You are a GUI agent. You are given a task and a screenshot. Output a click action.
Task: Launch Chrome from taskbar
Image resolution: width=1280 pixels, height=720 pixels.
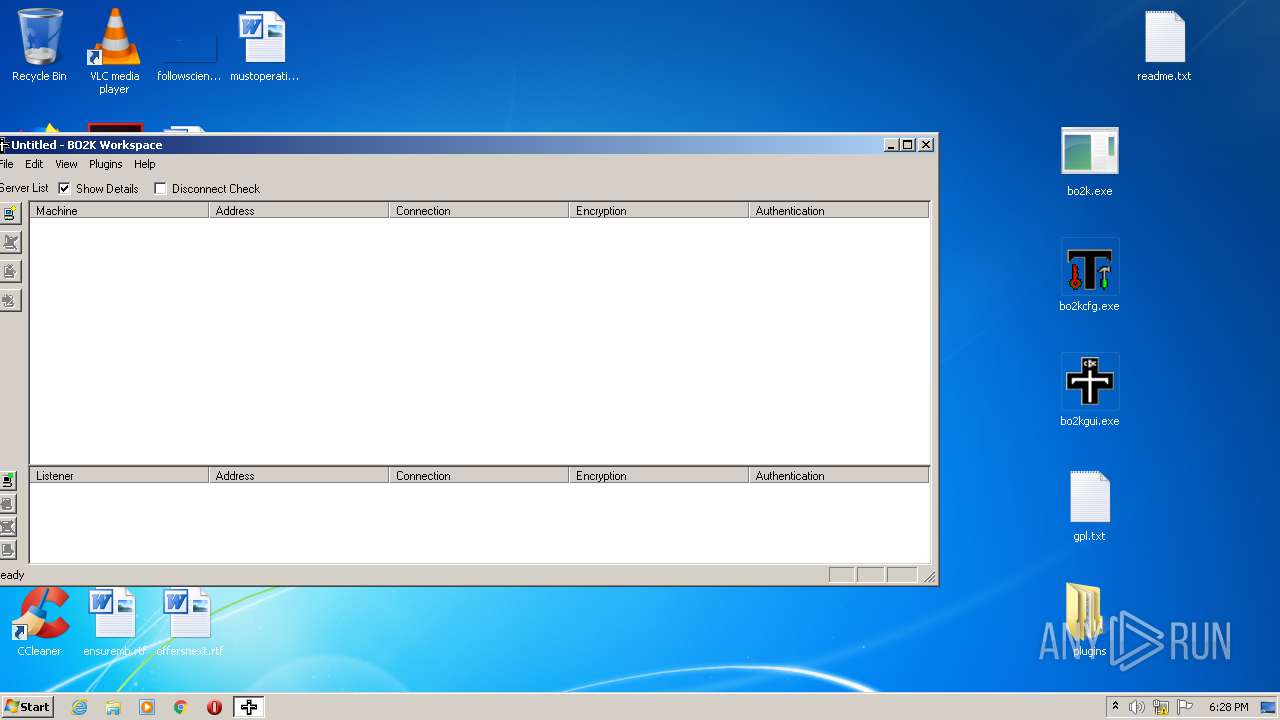(x=181, y=707)
